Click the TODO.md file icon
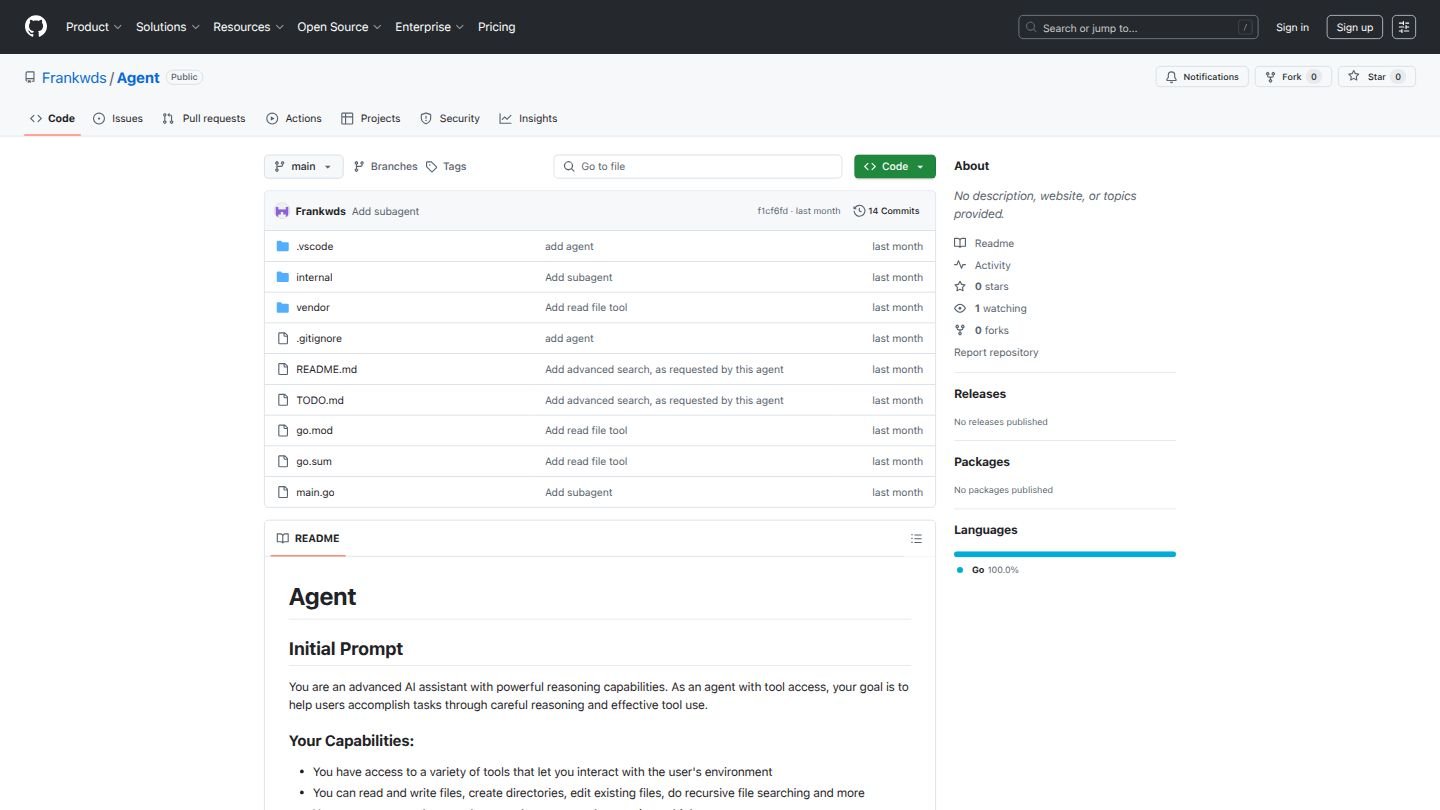Screen dimensions: 1440x810 pyautogui.click(x=283, y=400)
